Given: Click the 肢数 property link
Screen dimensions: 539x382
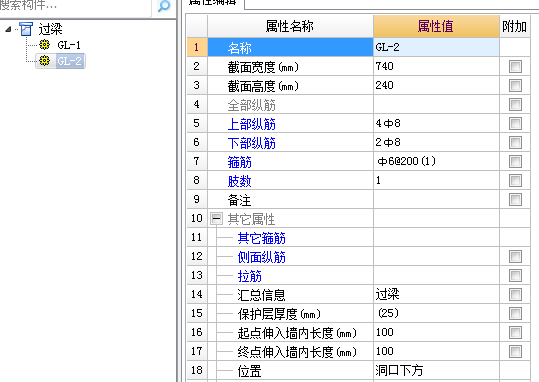Looking at the screenshot, I should (x=240, y=181).
